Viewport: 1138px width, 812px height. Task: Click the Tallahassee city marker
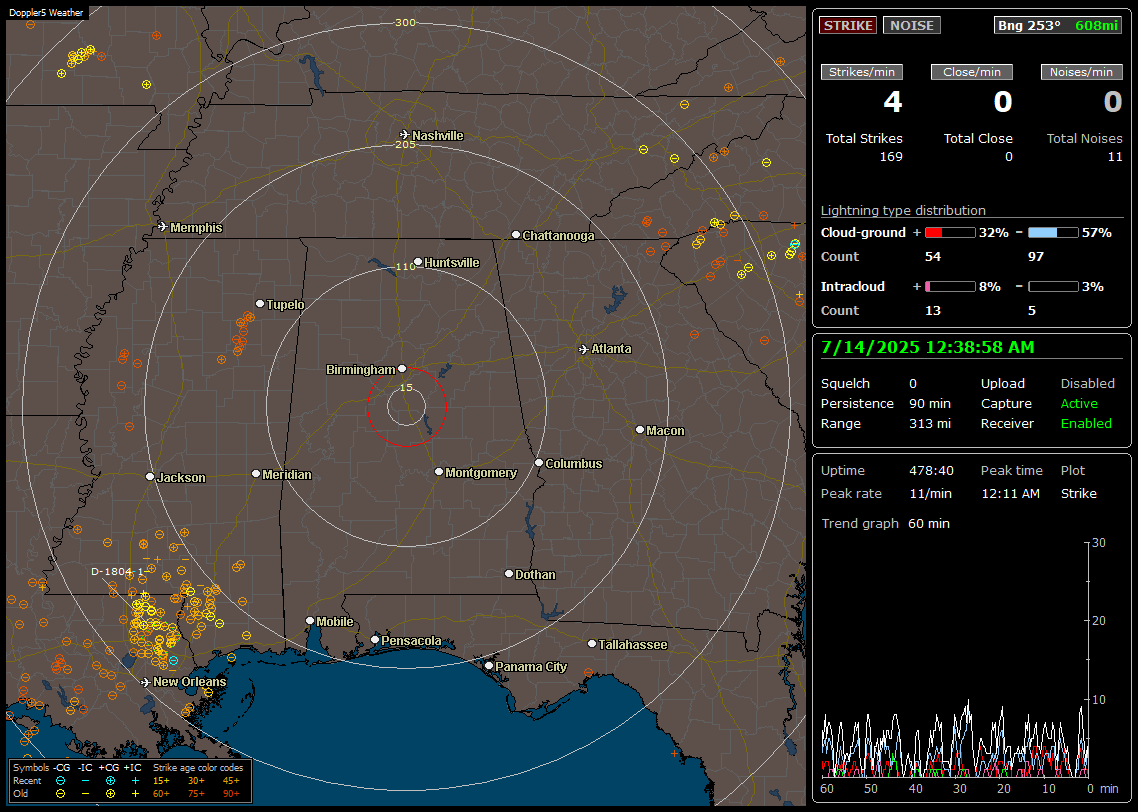pyautogui.click(x=592, y=644)
